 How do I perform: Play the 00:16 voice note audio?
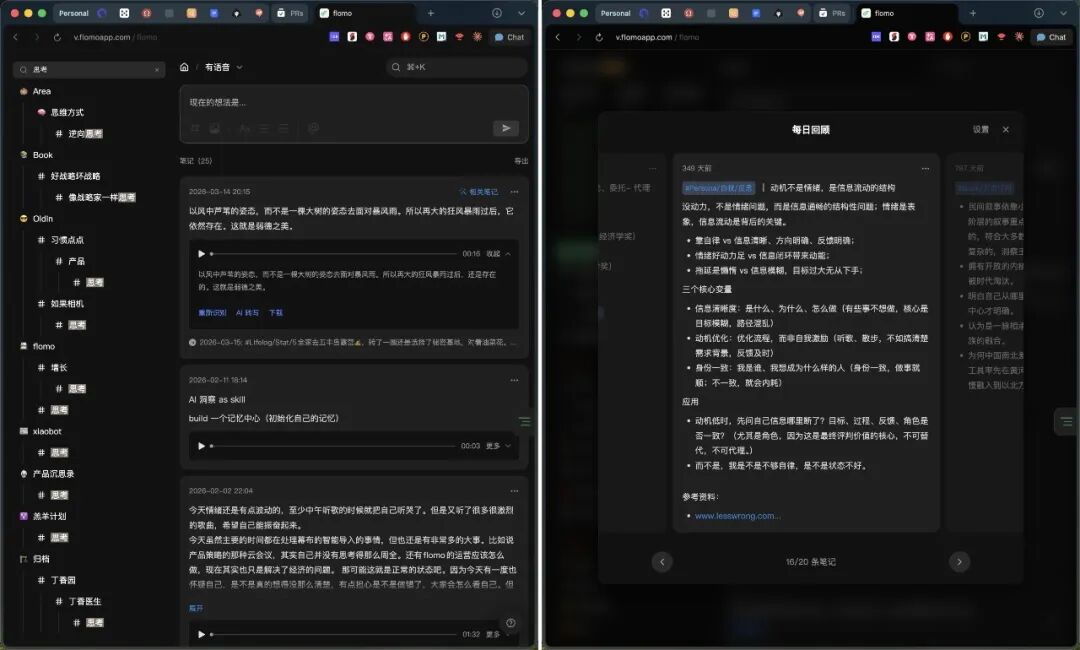click(x=201, y=253)
